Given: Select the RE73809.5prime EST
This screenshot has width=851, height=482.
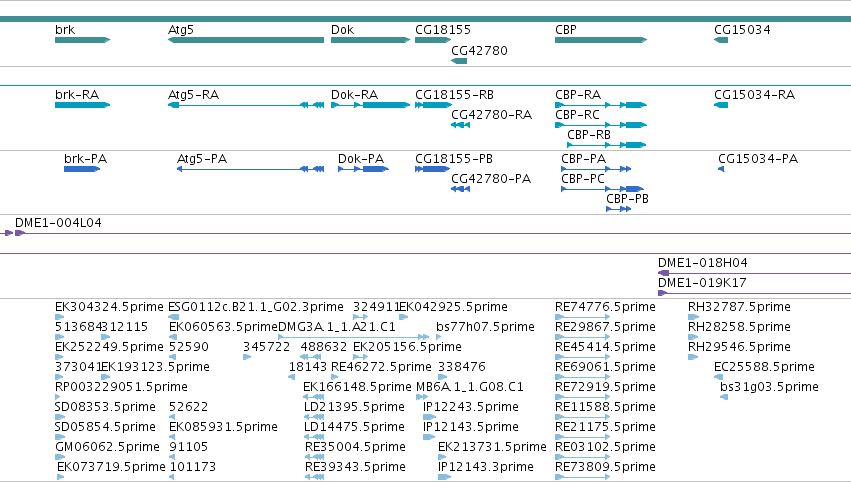Looking at the screenshot, I should pos(583,478).
